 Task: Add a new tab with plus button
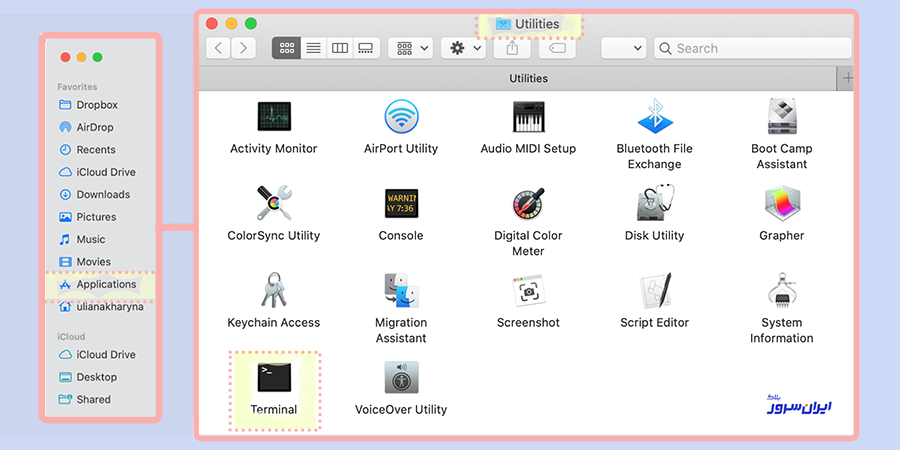[845, 78]
